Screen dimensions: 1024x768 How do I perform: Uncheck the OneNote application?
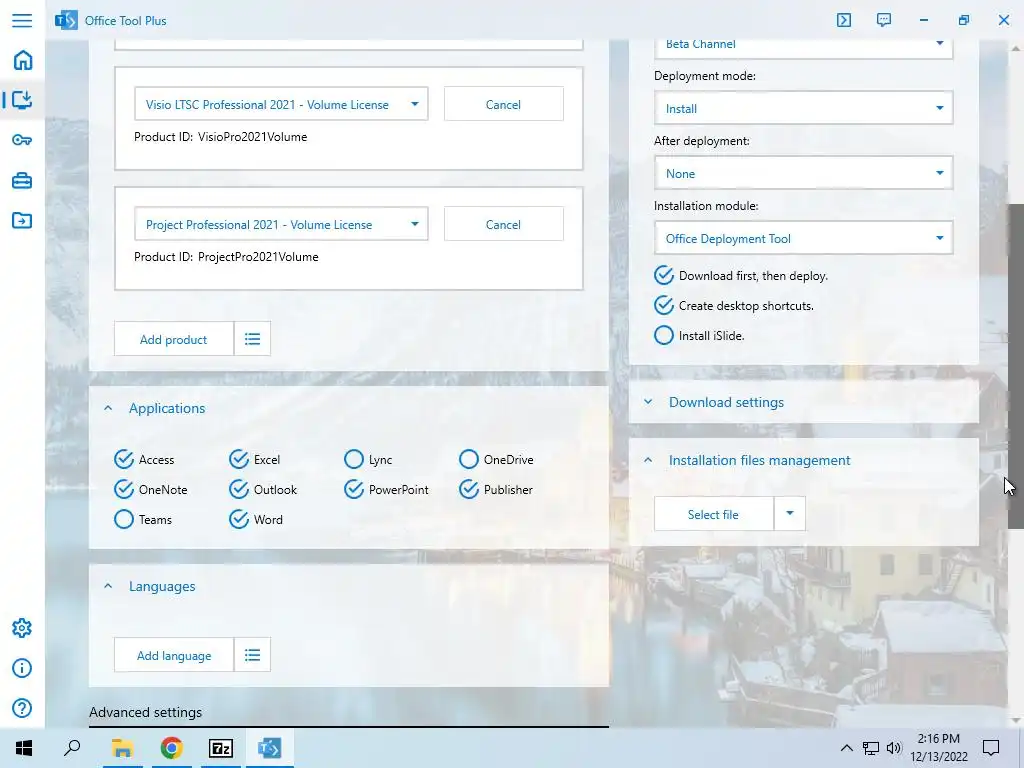tap(150, 489)
